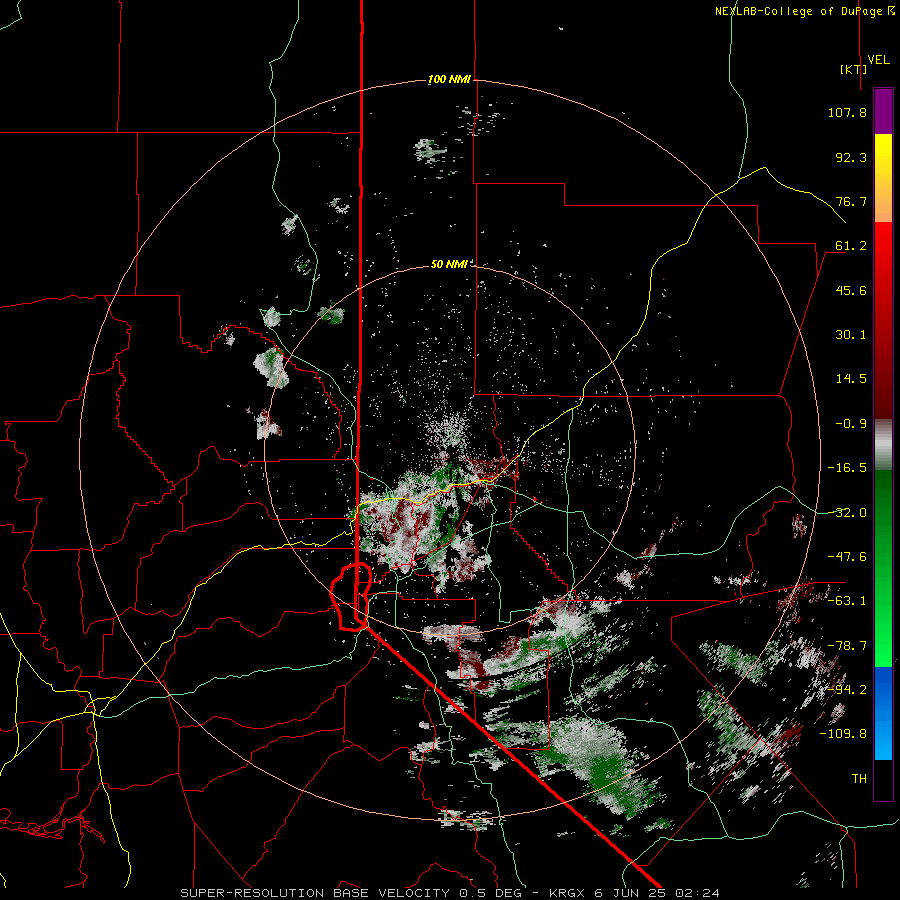Click the [KT] units label
Viewport: 900px width, 900px height.
coord(853,69)
